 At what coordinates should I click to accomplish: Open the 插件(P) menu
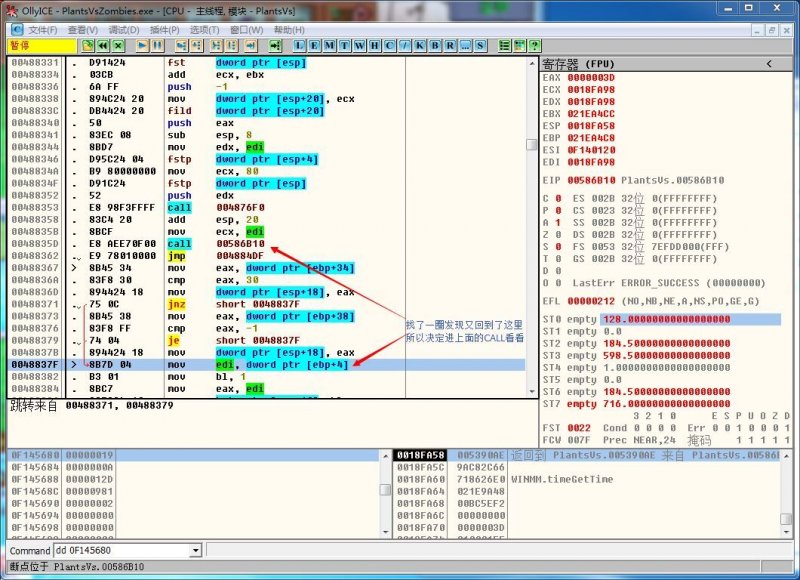point(164,30)
